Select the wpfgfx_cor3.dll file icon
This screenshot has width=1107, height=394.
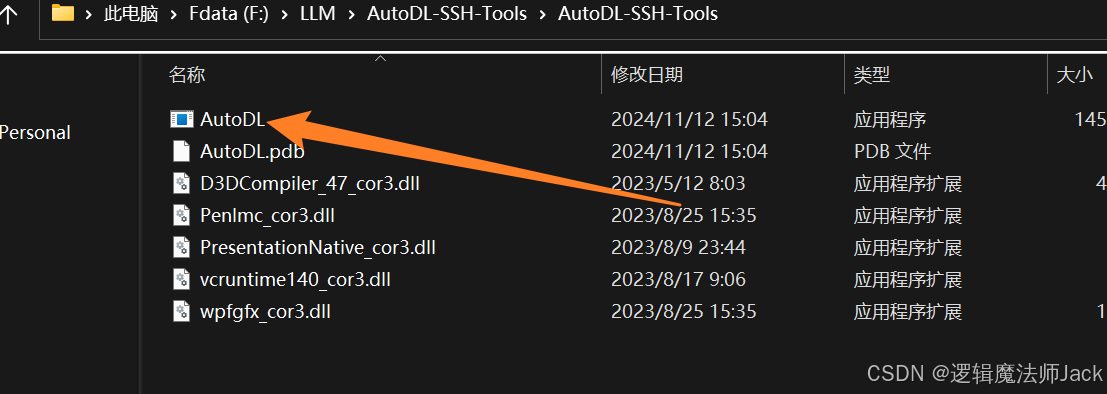tap(181, 311)
